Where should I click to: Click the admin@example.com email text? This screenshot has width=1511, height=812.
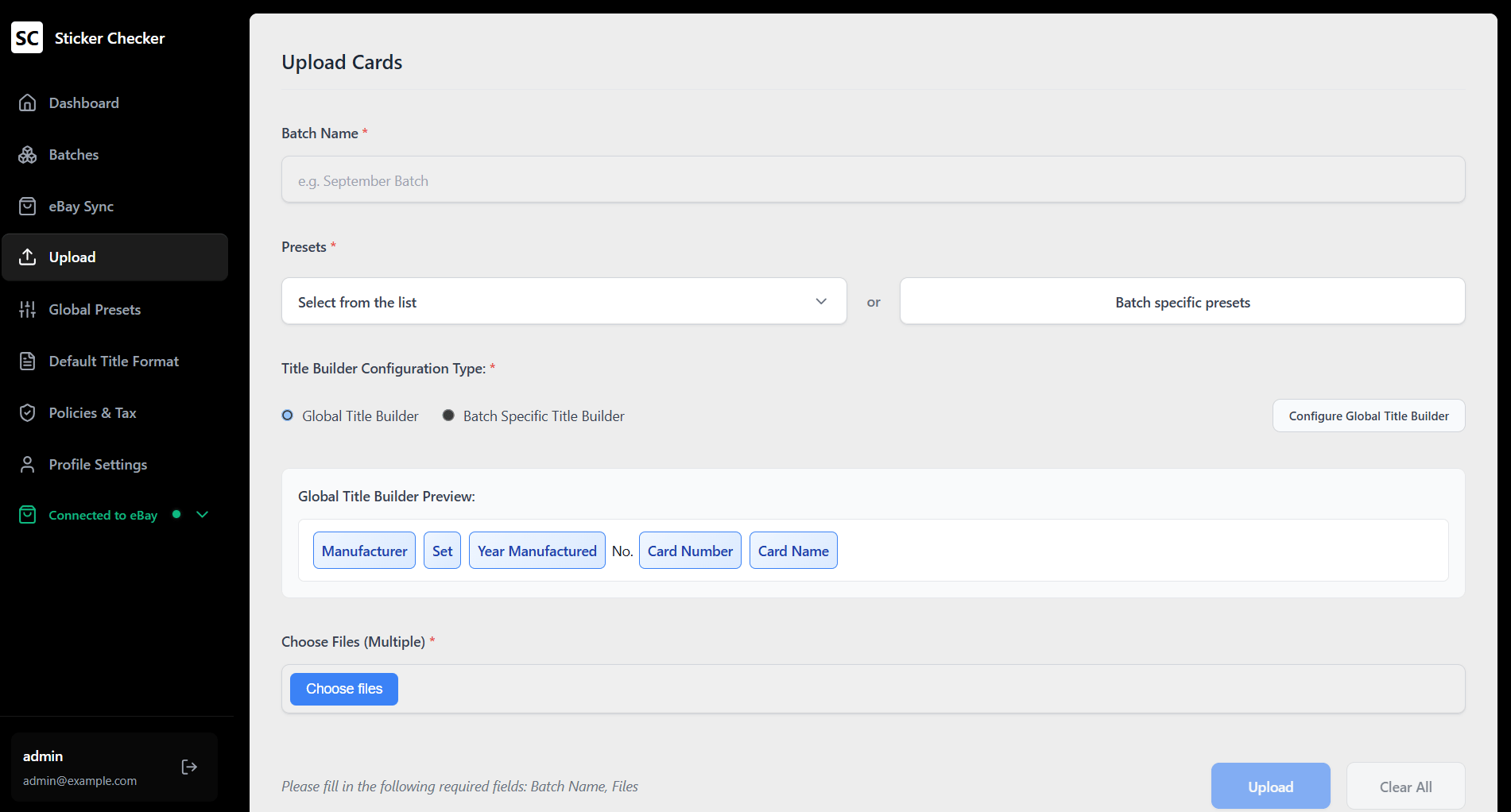[79, 781]
